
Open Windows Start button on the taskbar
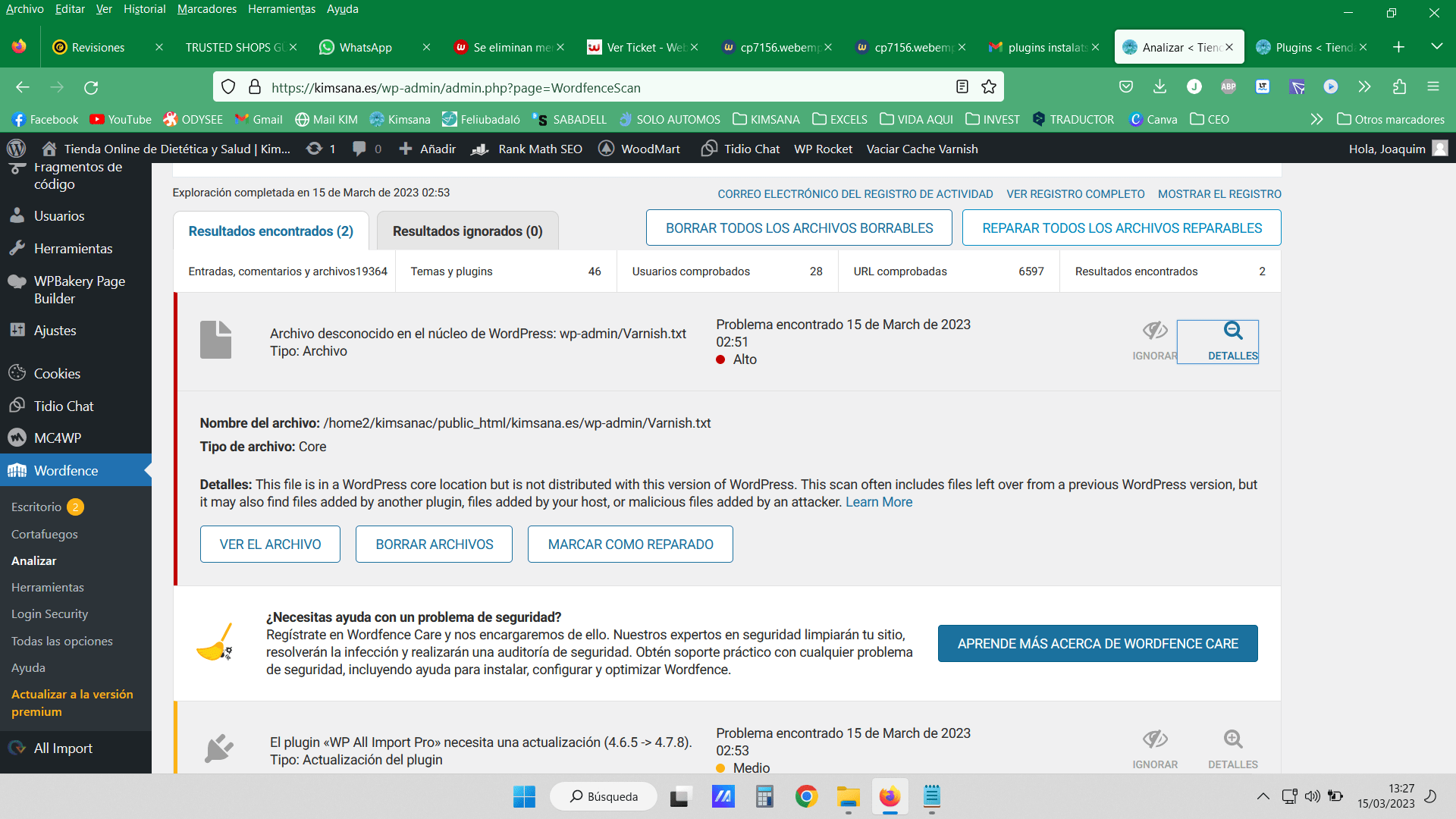pos(524,796)
